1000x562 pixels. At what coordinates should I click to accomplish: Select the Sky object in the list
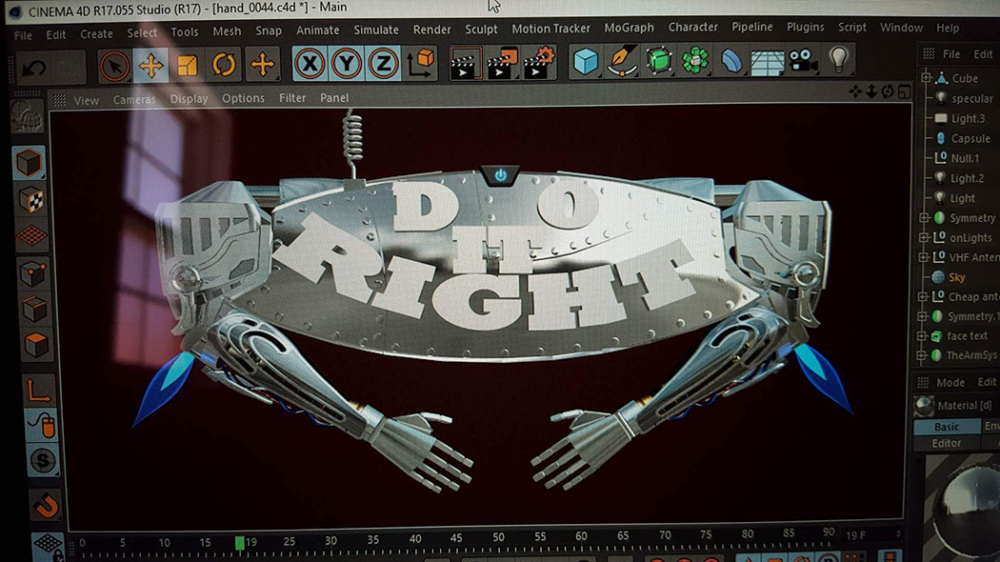tap(957, 277)
